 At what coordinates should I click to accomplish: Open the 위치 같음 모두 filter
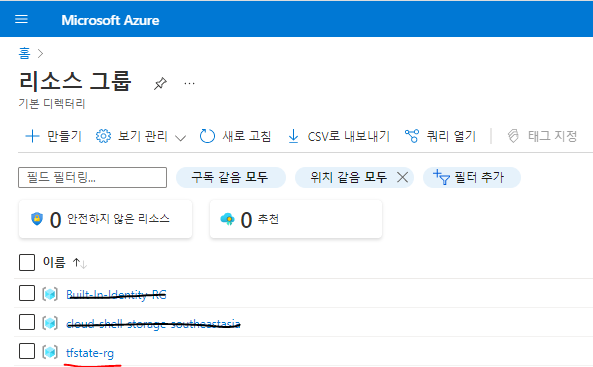349,177
